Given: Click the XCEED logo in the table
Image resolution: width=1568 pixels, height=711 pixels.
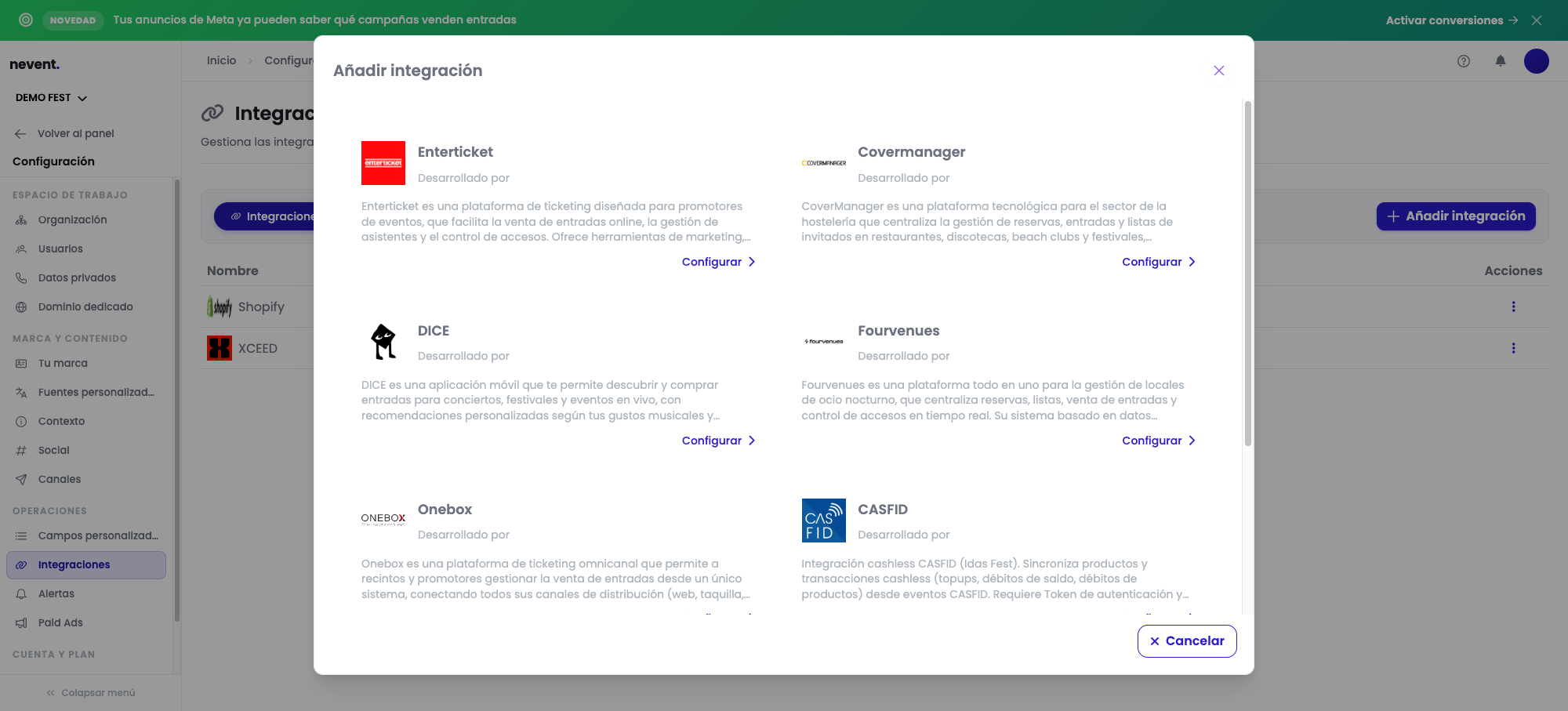Looking at the screenshot, I should point(220,348).
